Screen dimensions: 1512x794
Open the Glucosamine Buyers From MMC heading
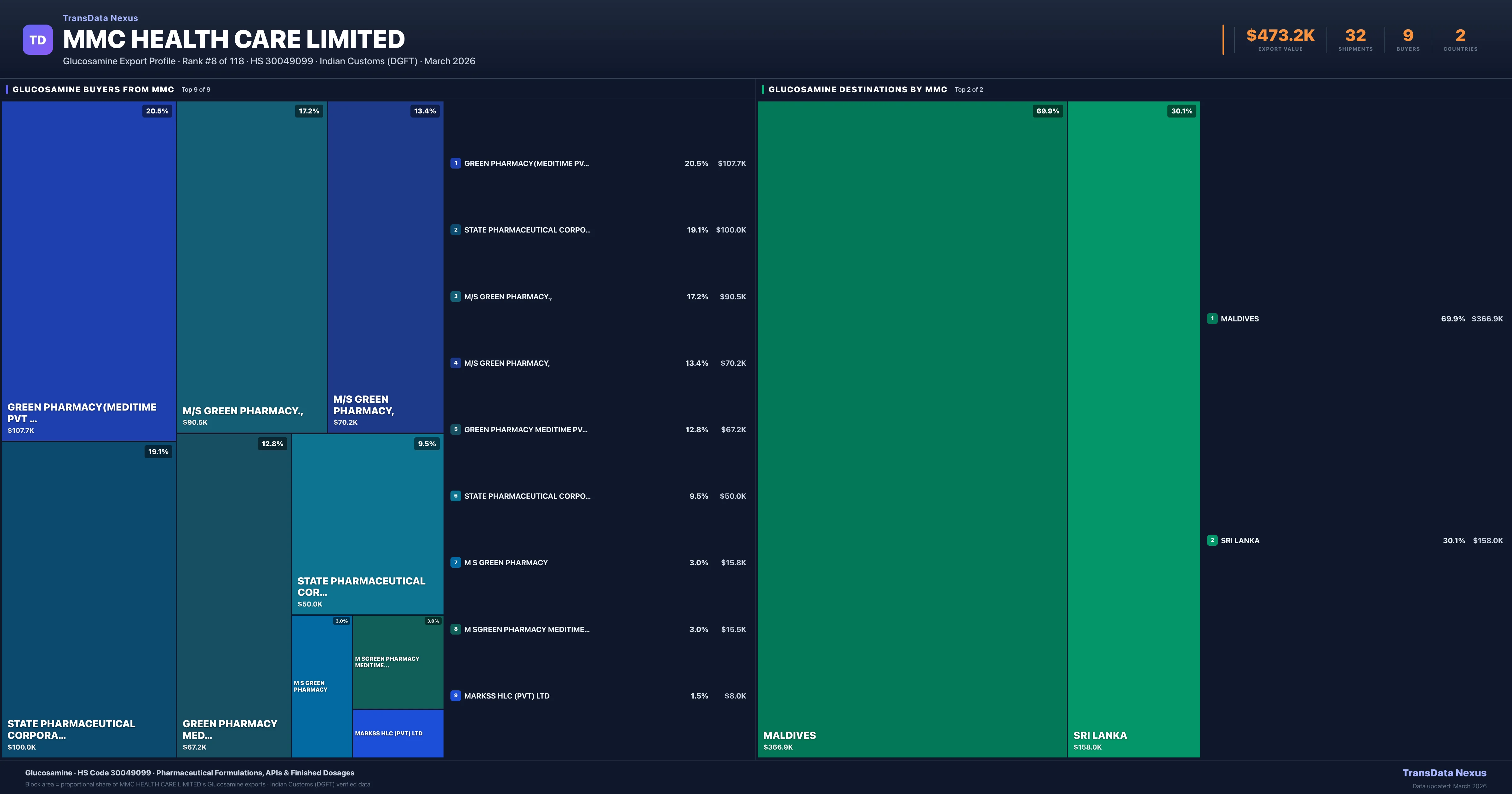tap(93, 89)
